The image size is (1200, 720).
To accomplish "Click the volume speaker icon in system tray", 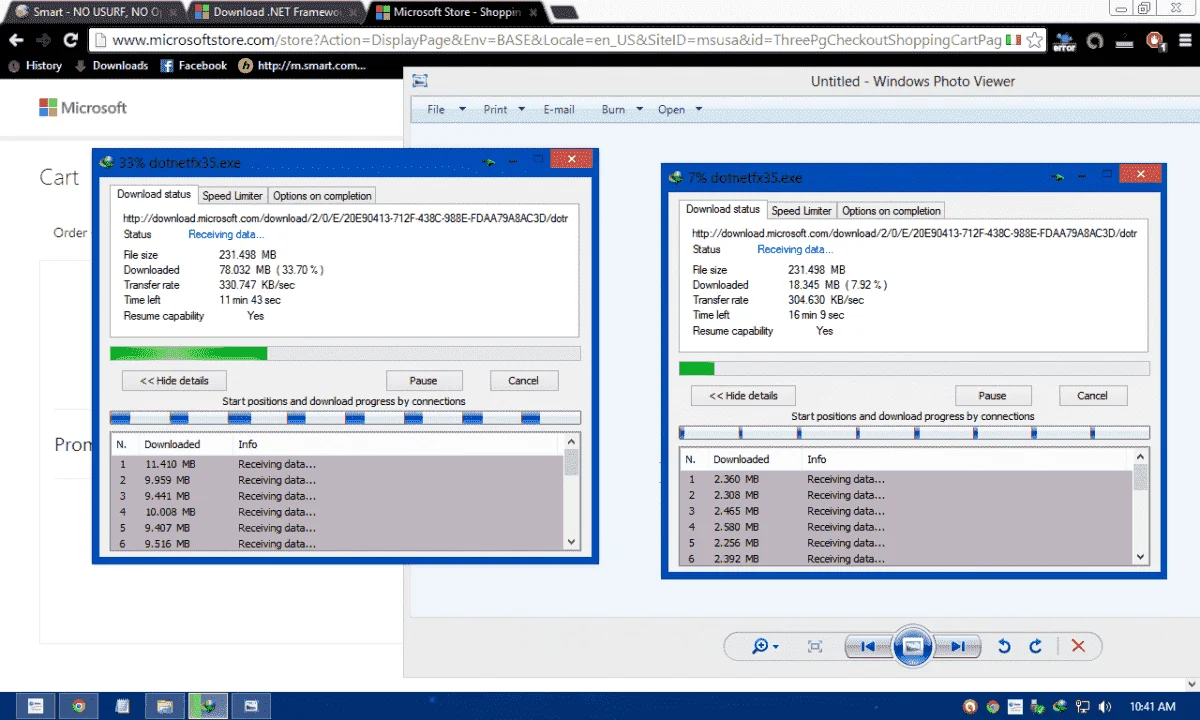I will [x=1106, y=706].
